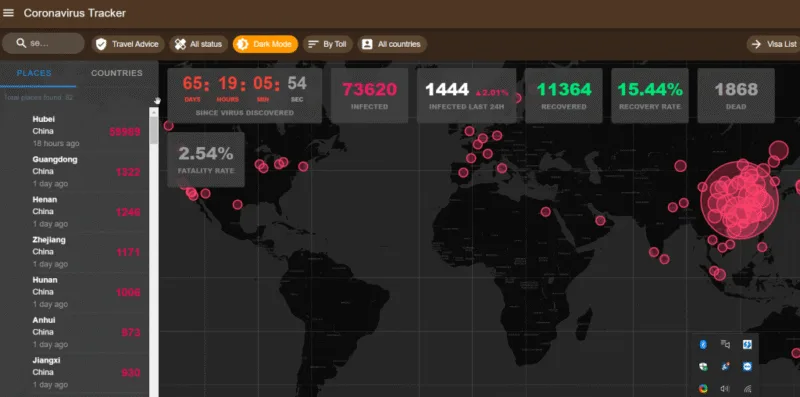Click the scrollbar up arrow in places list
The width and height of the screenshot is (800, 397).
pos(154,112)
